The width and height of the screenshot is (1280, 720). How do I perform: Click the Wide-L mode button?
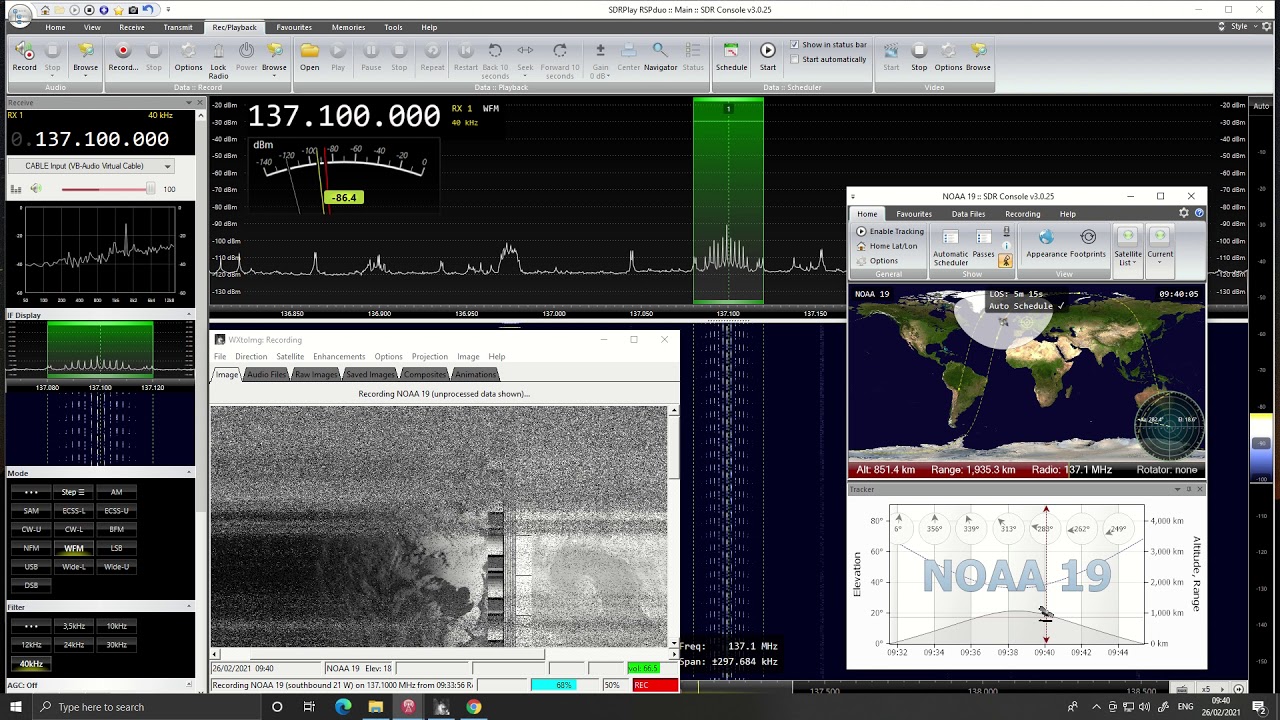tap(74, 567)
